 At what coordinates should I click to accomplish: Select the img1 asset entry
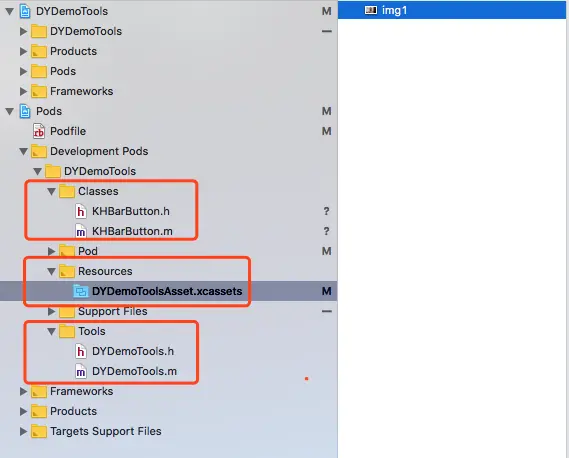click(452, 10)
